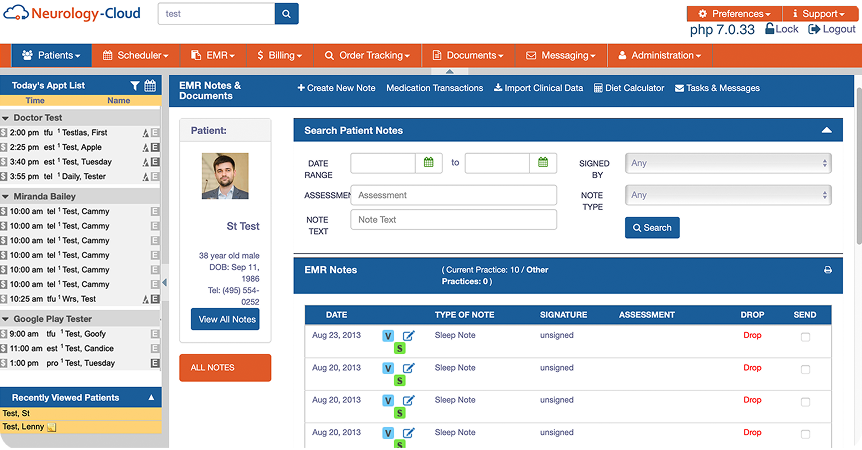Click the alert icon beside 3:55 pm Daily, Tester
The width and height of the screenshot is (862, 450).
click(x=146, y=177)
